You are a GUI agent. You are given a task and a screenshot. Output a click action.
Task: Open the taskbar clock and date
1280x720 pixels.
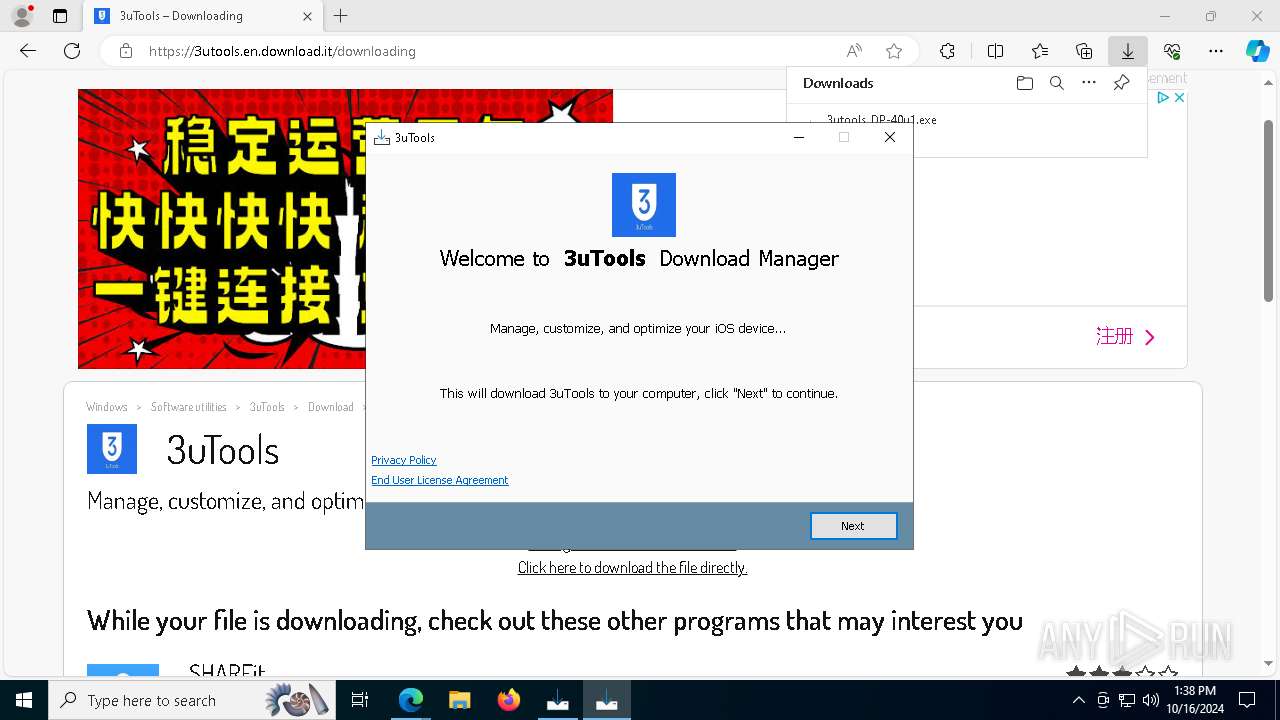coord(1195,700)
